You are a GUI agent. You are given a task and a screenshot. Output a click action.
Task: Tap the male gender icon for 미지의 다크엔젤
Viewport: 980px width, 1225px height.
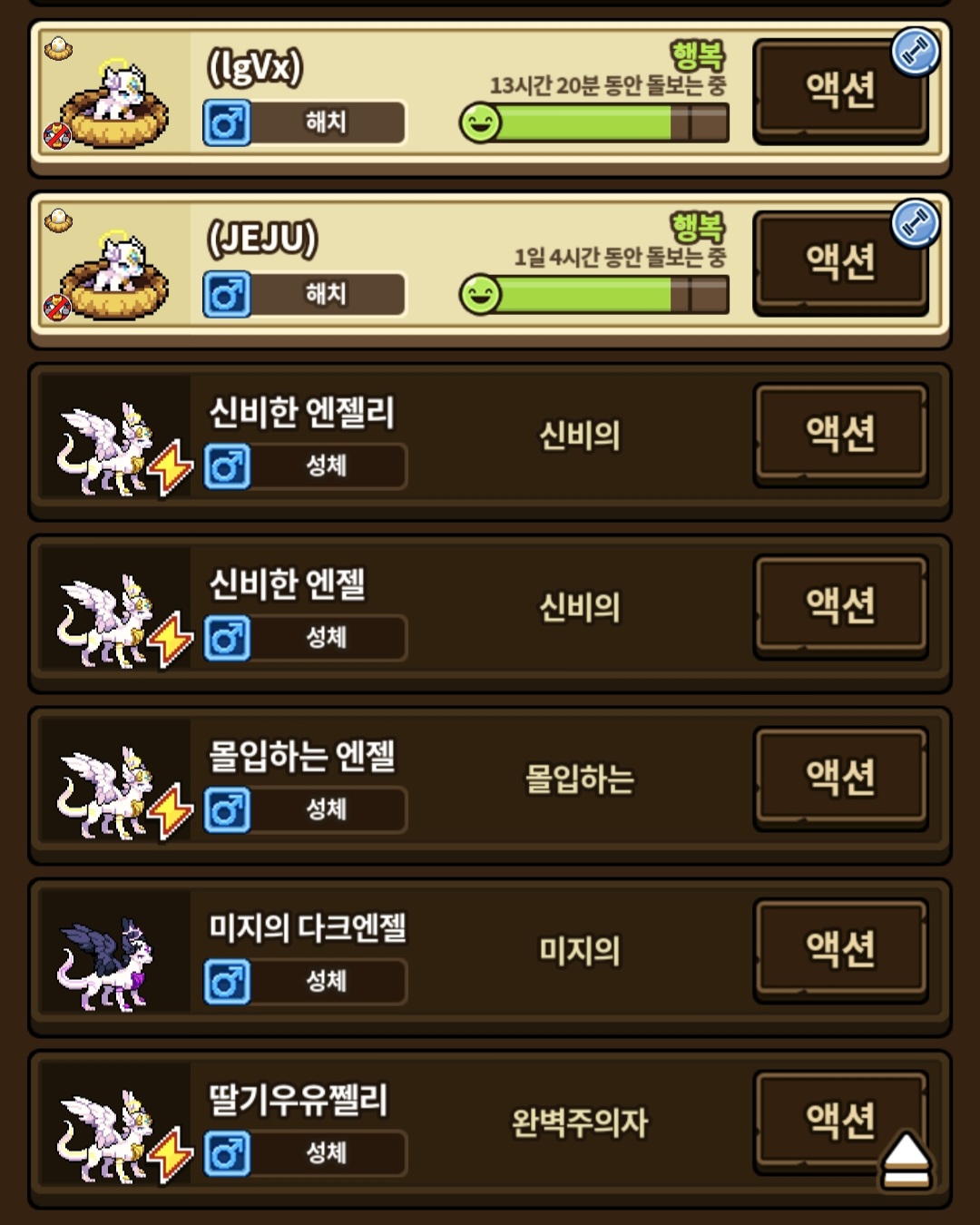point(227,983)
